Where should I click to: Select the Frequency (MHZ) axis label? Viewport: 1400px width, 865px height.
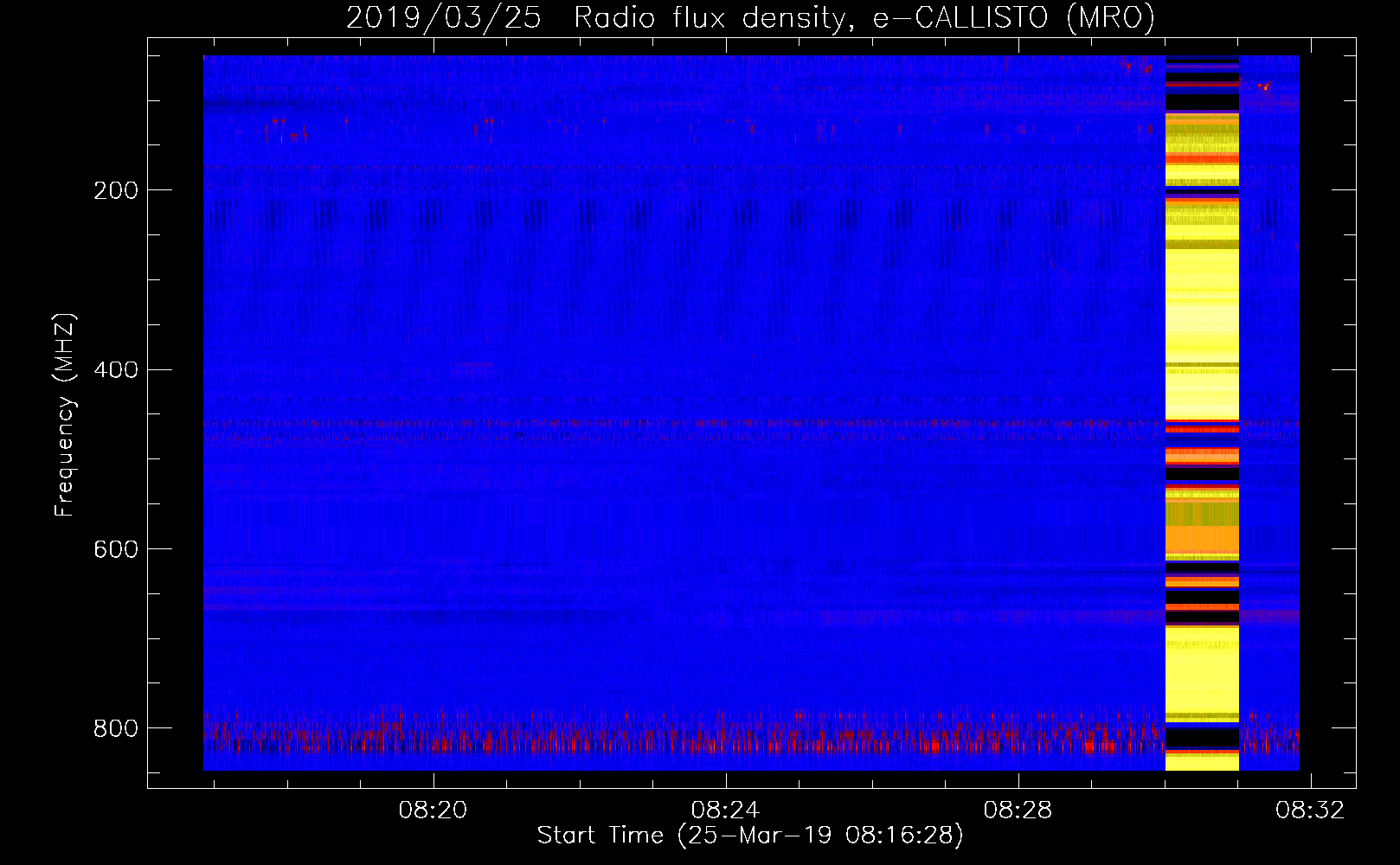[x=65, y=415]
